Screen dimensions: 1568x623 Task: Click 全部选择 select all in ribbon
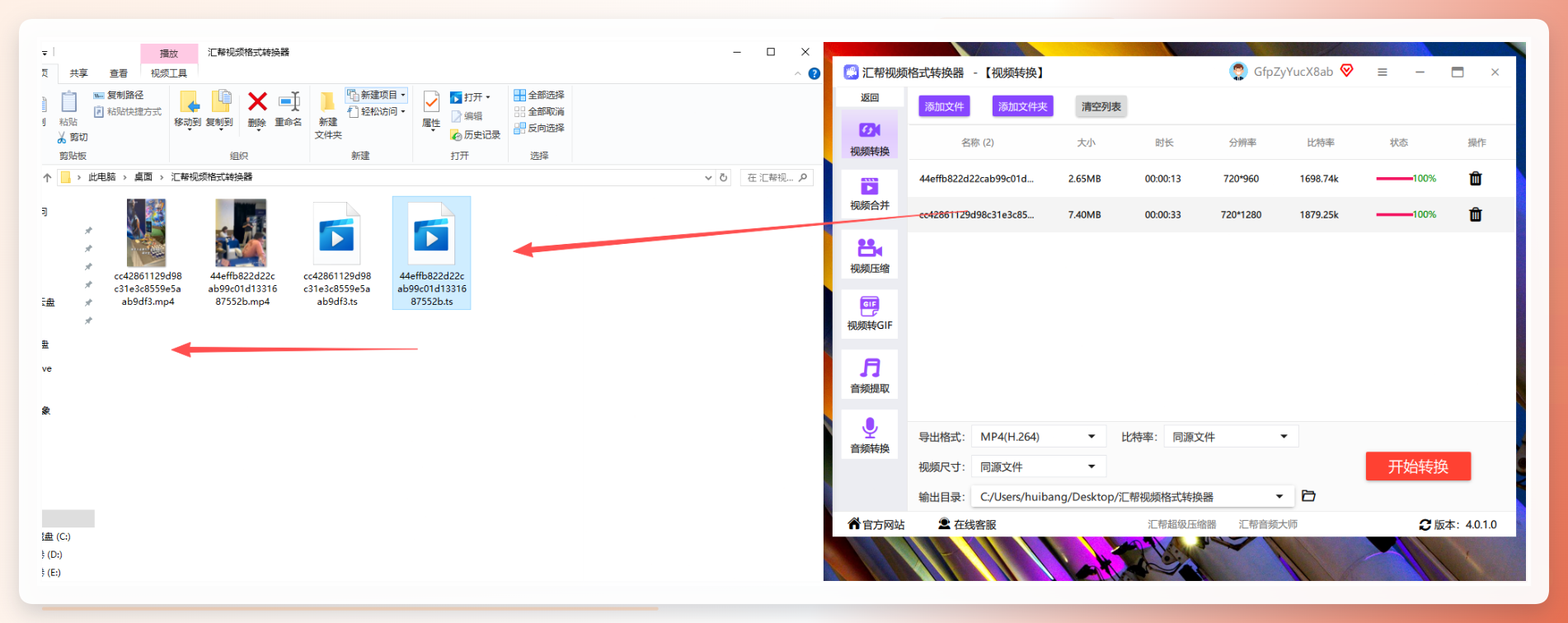pos(539,96)
